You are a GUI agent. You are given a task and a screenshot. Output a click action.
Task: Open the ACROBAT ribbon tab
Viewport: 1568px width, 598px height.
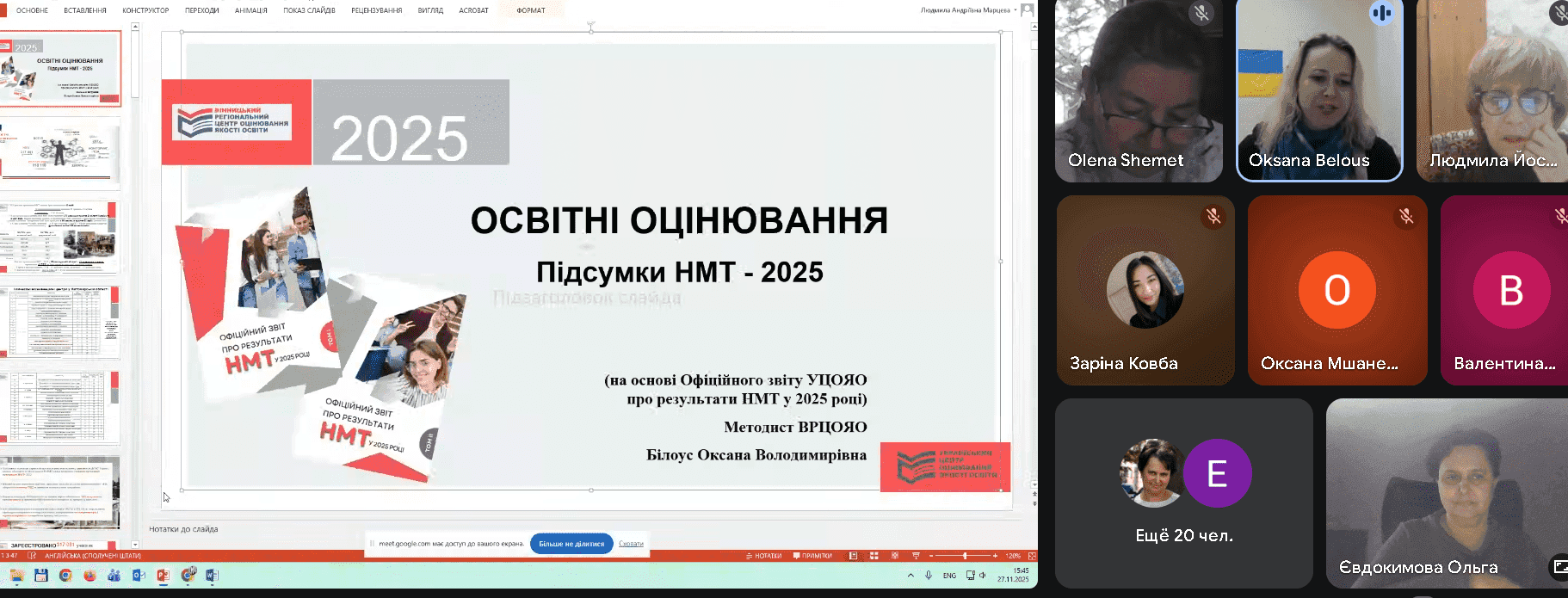[473, 10]
